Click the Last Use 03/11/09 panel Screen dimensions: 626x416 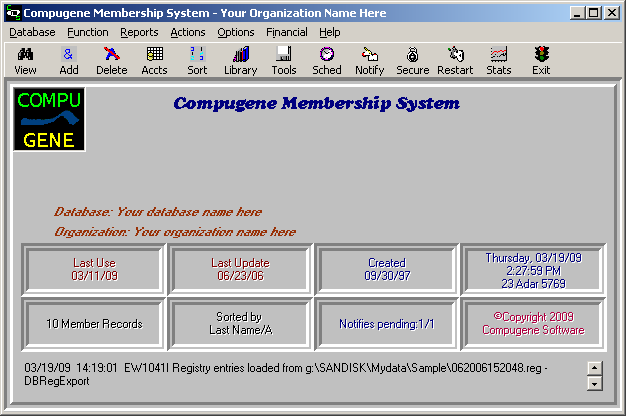(x=94, y=269)
